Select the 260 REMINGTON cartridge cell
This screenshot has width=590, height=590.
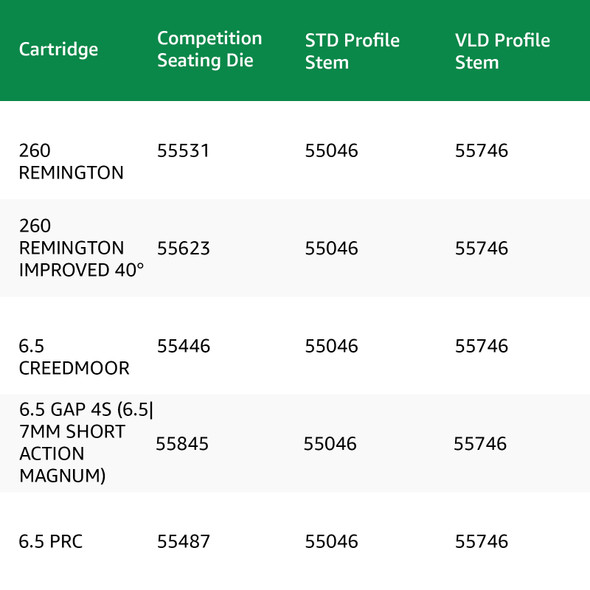[x=71, y=161]
